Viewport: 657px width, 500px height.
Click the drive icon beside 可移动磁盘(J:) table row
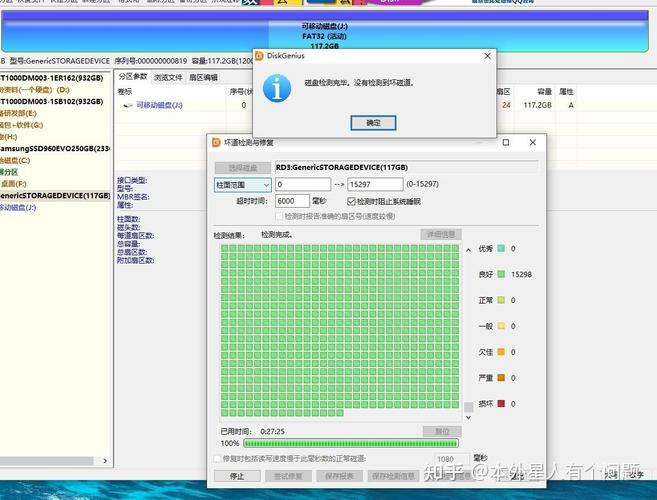point(128,105)
